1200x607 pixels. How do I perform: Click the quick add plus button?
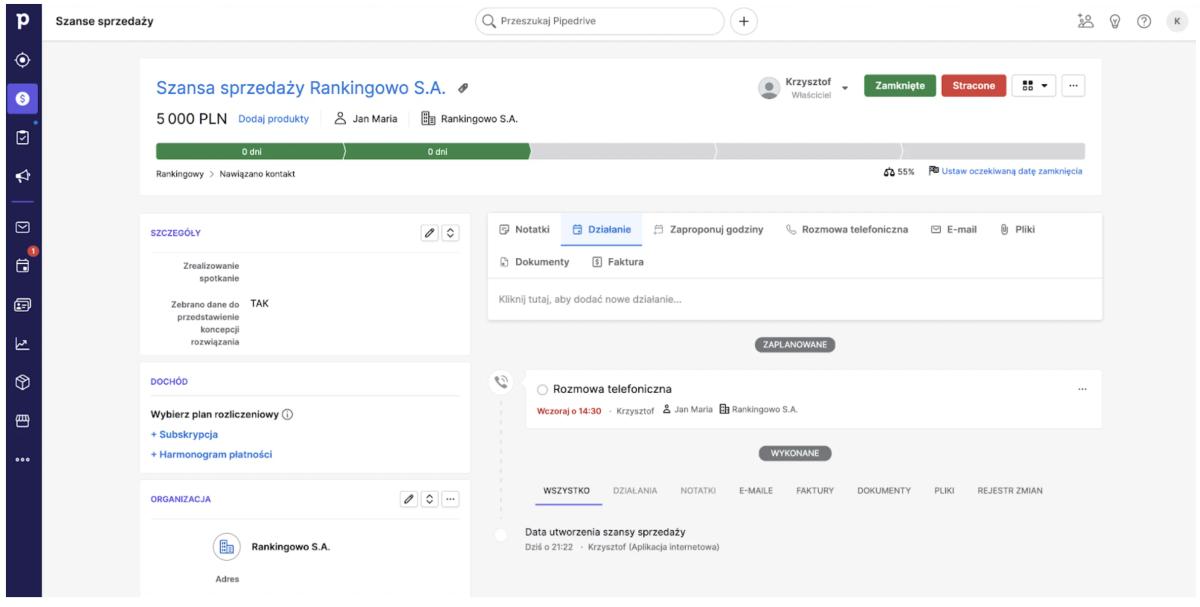[x=745, y=21]
